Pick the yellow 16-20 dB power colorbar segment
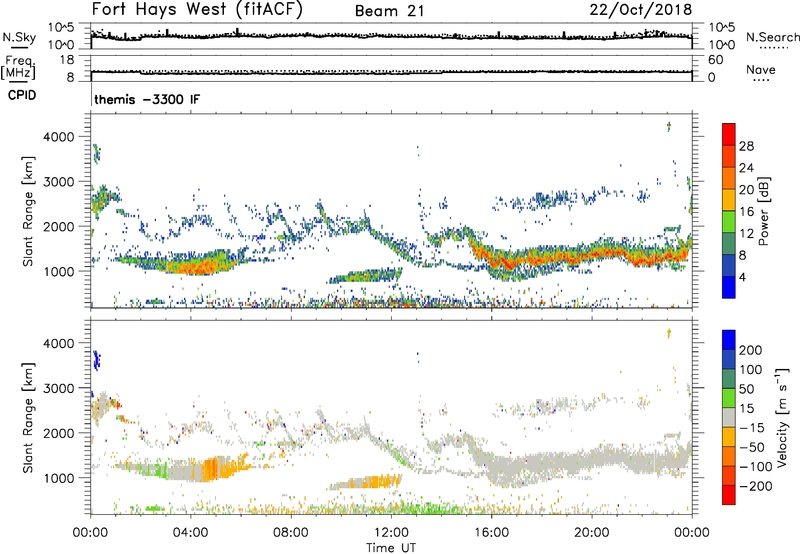Image resolution: width=800 pixels, height=554 pixels. [x=729, y=200]
